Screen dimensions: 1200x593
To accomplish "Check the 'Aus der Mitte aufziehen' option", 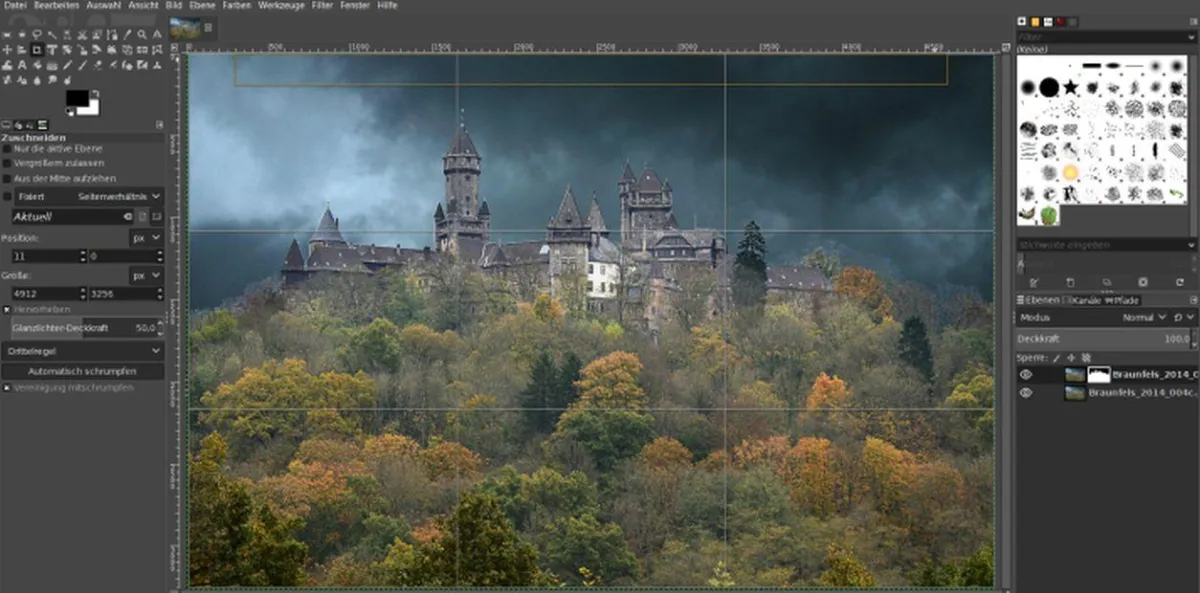I will 7,178.
